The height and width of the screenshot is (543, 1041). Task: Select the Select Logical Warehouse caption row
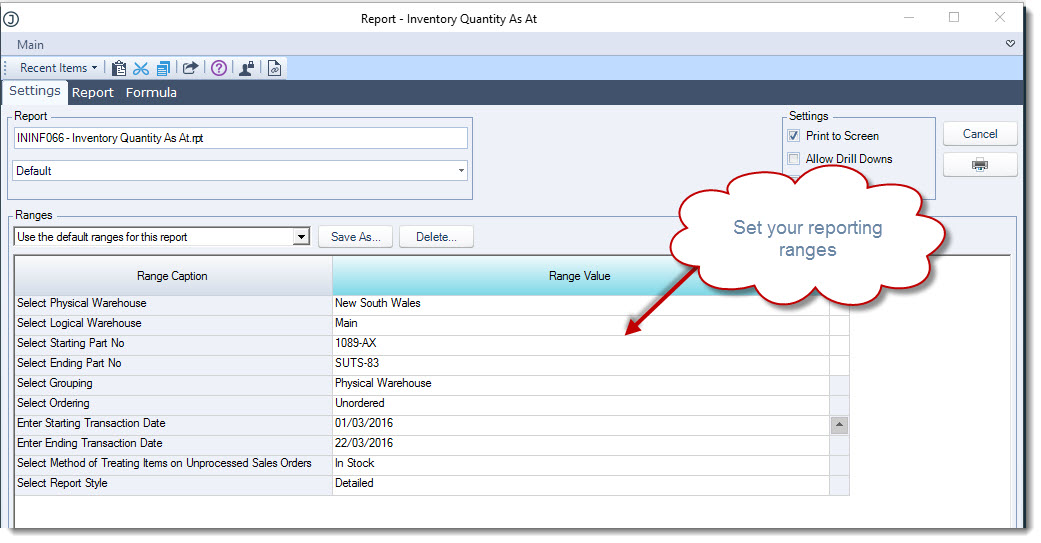coord(173,323)
